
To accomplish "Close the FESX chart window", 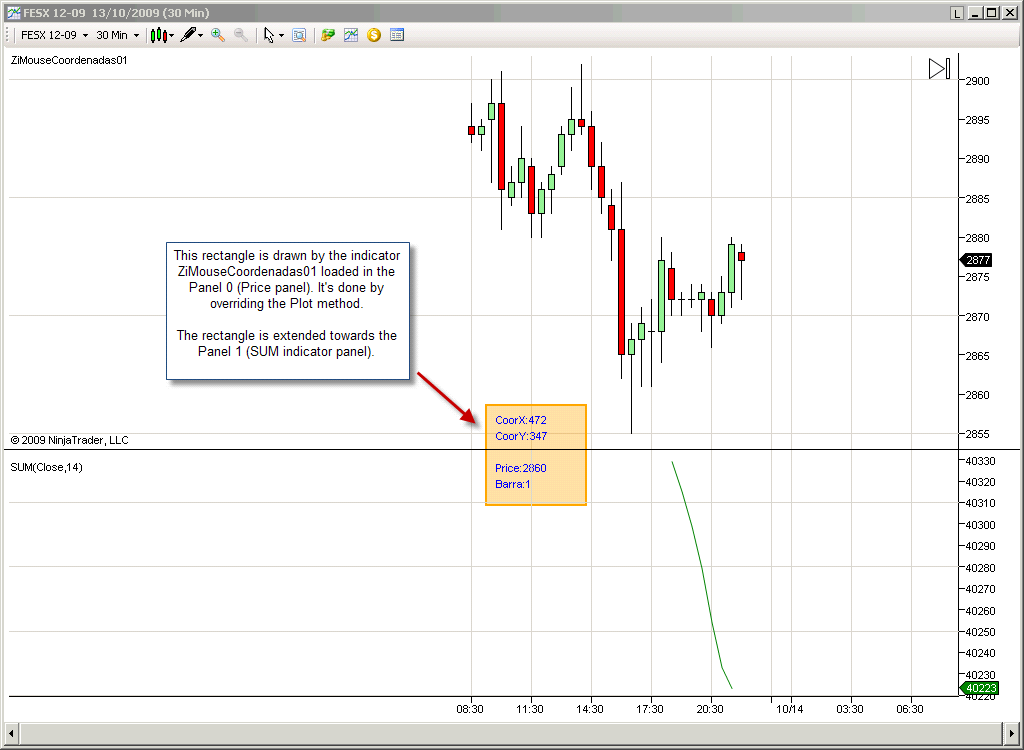I will tap(1008, 13).
